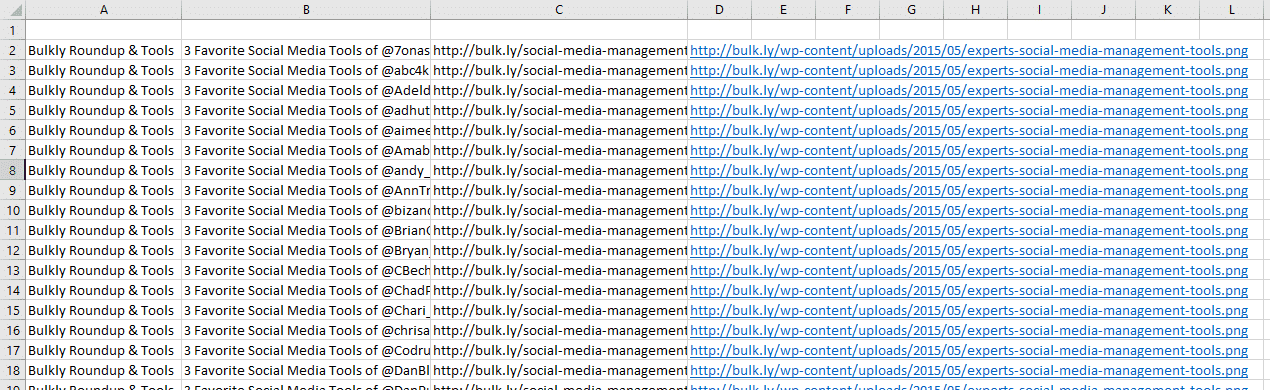Click cell with '@CBech' tools title
This screenshot has width=1270, height=390.
pos(306,270)
